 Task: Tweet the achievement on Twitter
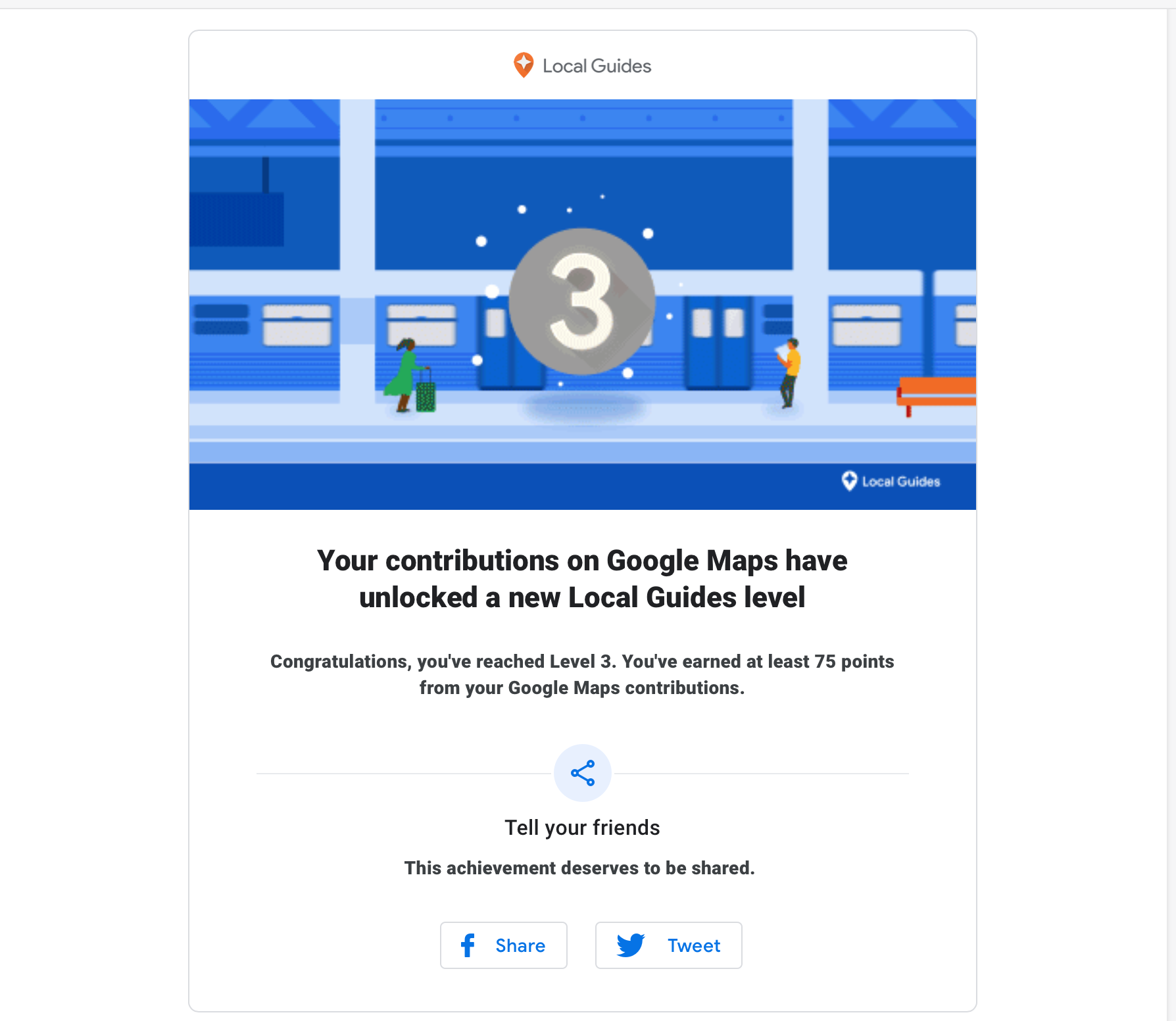669,945
